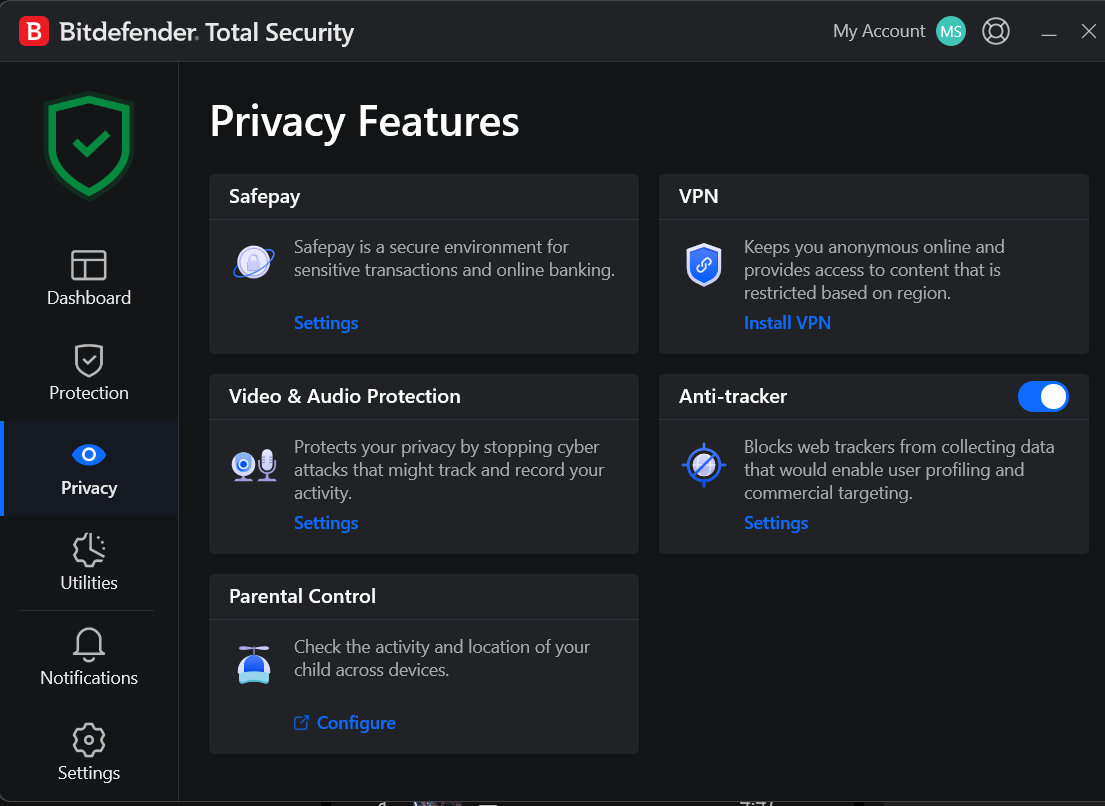Open the Notifications menu label
1105x806 pixels.
tap(89, 678)
